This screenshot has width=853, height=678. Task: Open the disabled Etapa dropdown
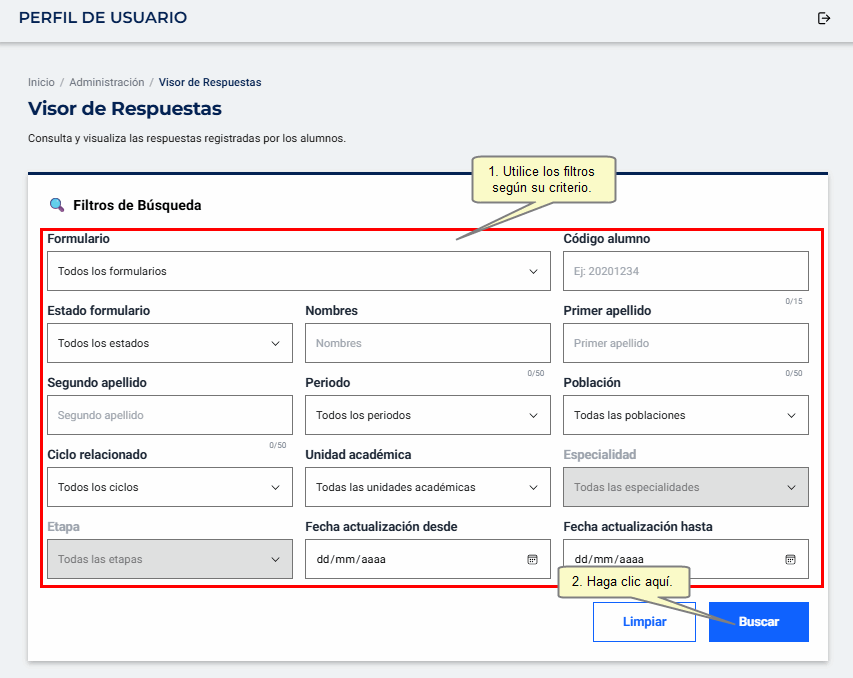pyautogui.click(x=170, y=559)
